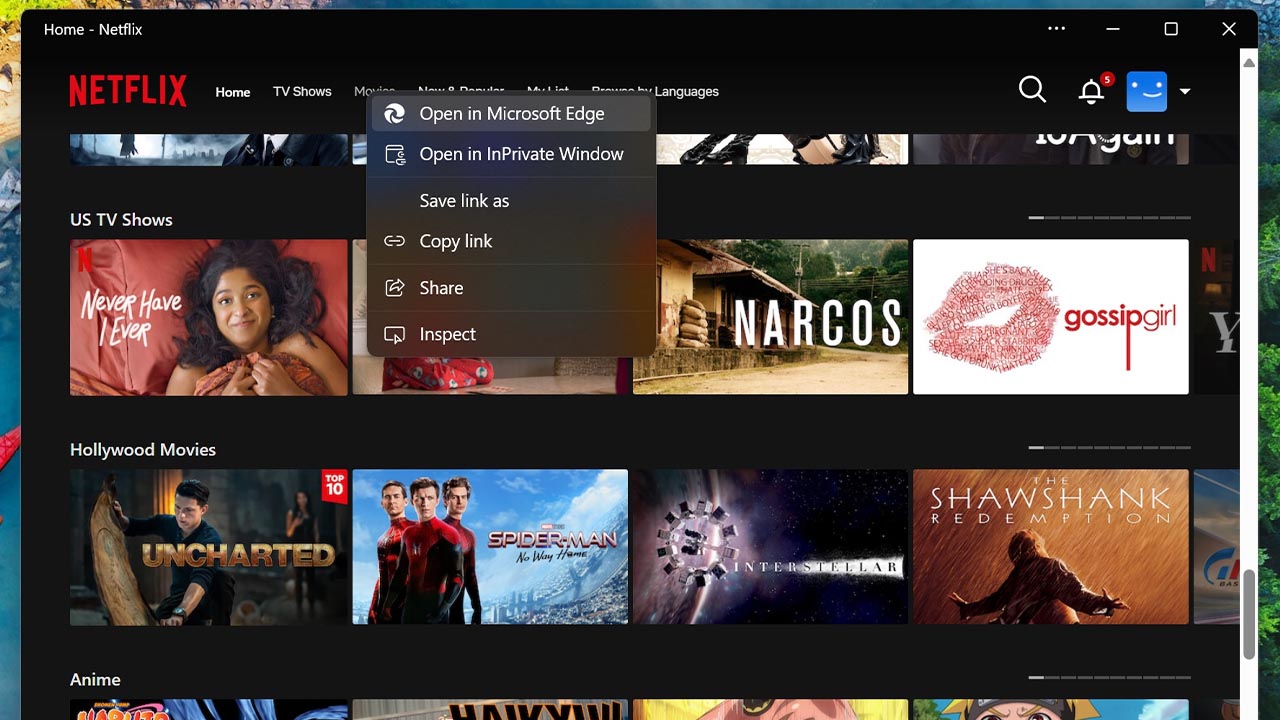1280x720 pixels.
Task: Open the Interstellar thumbnail
Action: pos(770,546)
